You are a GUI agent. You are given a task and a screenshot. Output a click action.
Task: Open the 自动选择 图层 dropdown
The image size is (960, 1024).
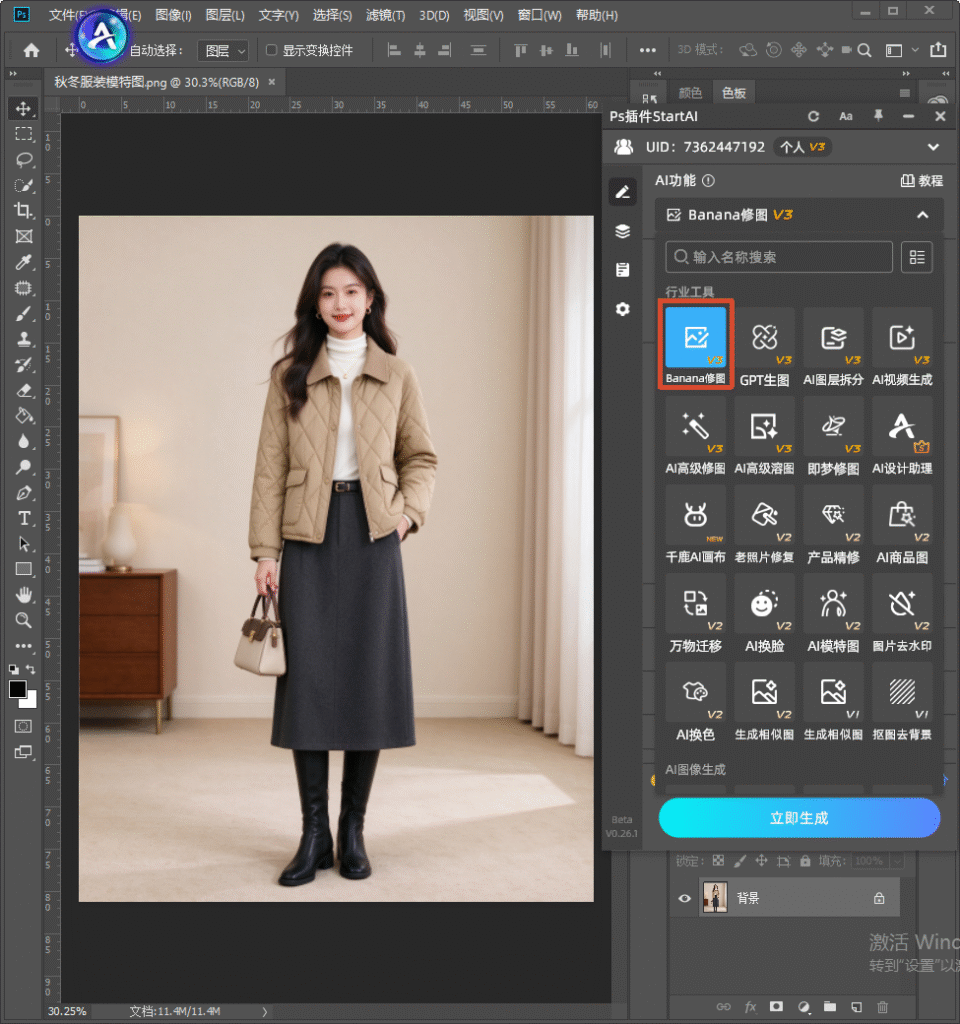[x=223, y=50]
